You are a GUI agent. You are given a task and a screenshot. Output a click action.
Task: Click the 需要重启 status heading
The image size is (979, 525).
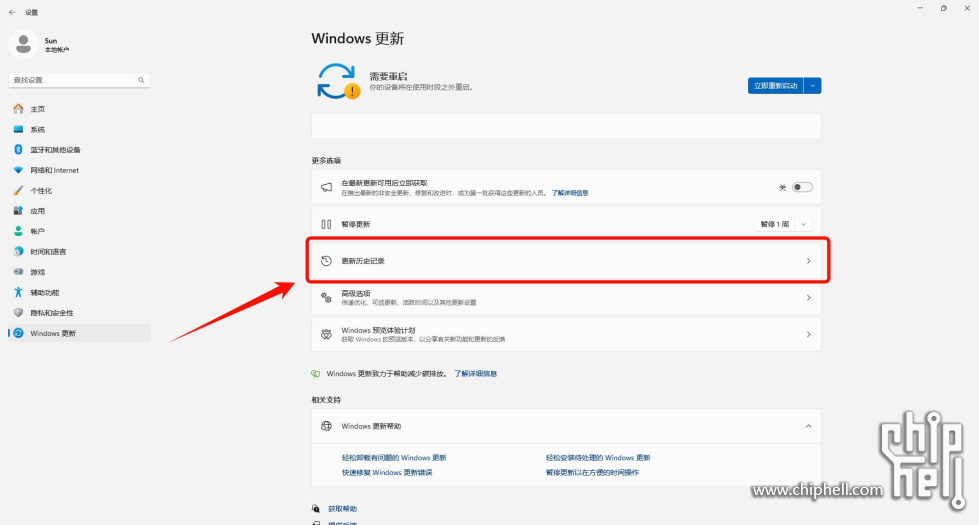(x=388, y=76)
